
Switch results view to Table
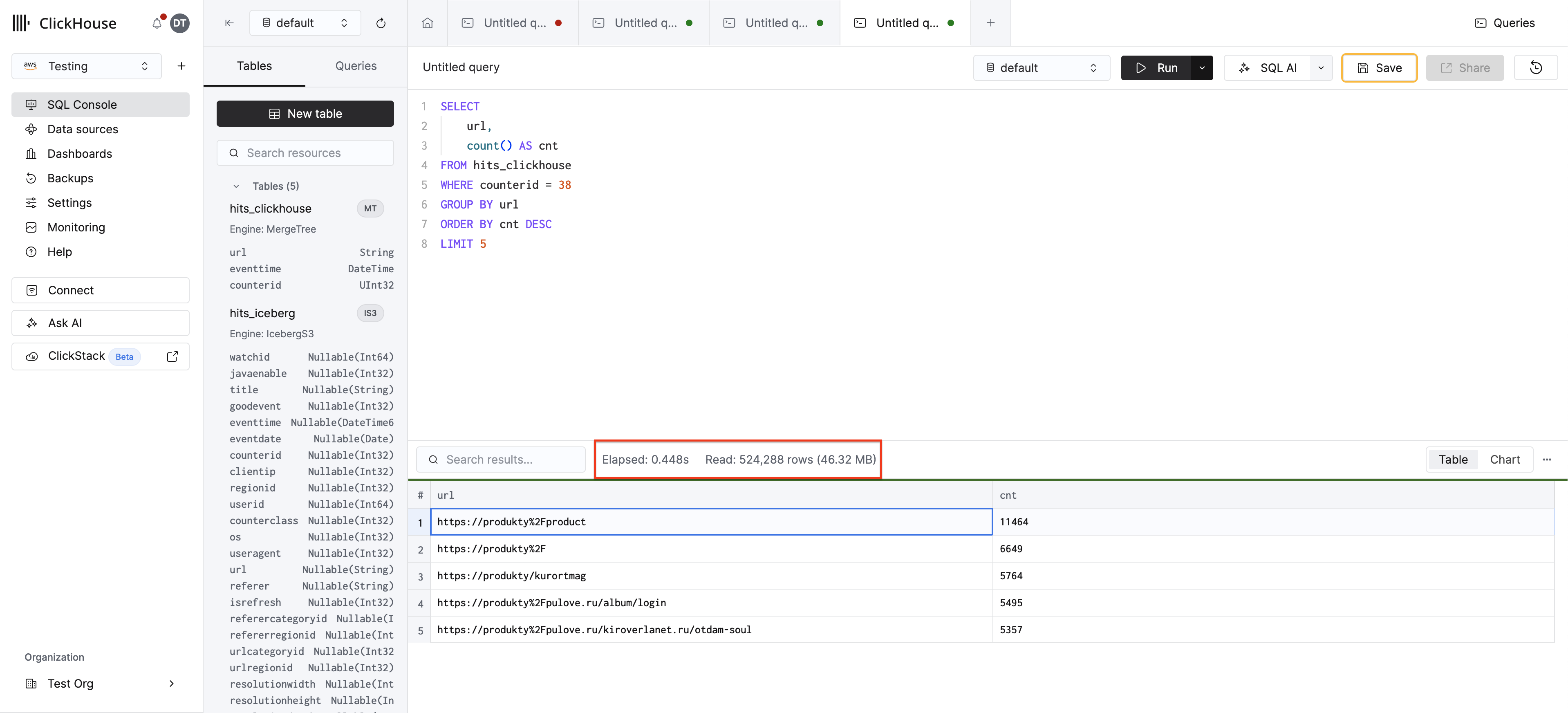pos(1452,460)
